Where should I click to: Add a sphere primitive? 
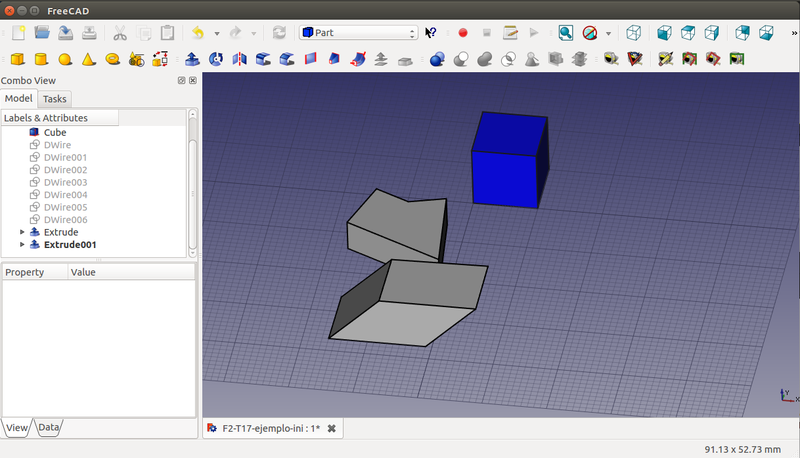tap(65, 60)
